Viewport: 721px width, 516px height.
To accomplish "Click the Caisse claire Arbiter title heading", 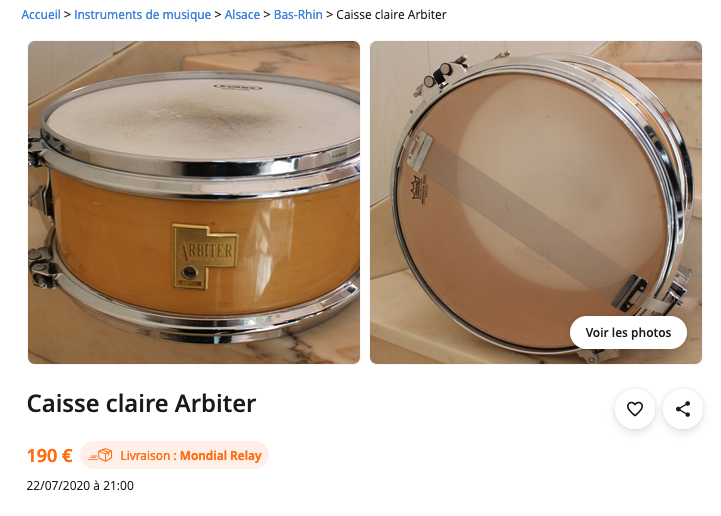I will (x=141, y=403).
